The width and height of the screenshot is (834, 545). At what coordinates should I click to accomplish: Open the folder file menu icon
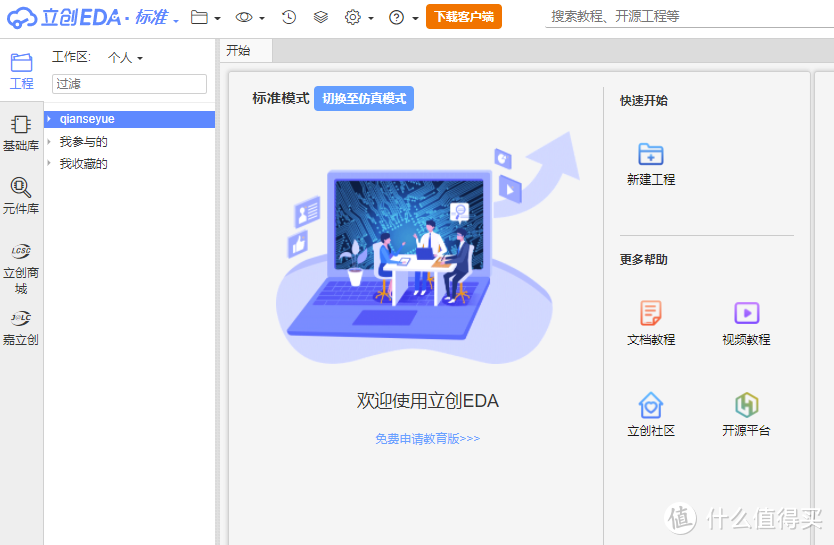tap(199, 18)
